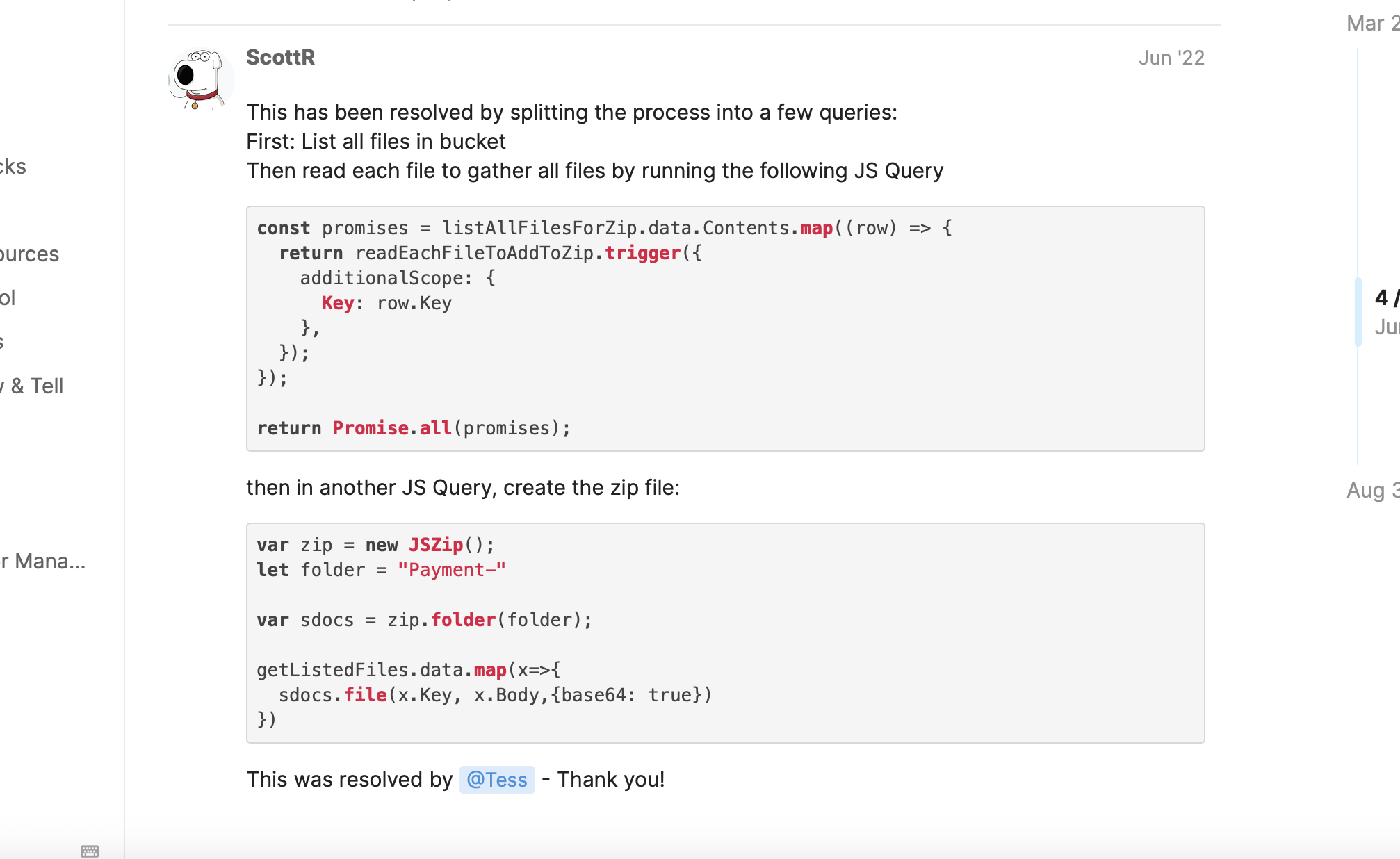1400x859 pixels.
Task: Click the blue timeline scroller handle
Action: tap(1358, 311)
